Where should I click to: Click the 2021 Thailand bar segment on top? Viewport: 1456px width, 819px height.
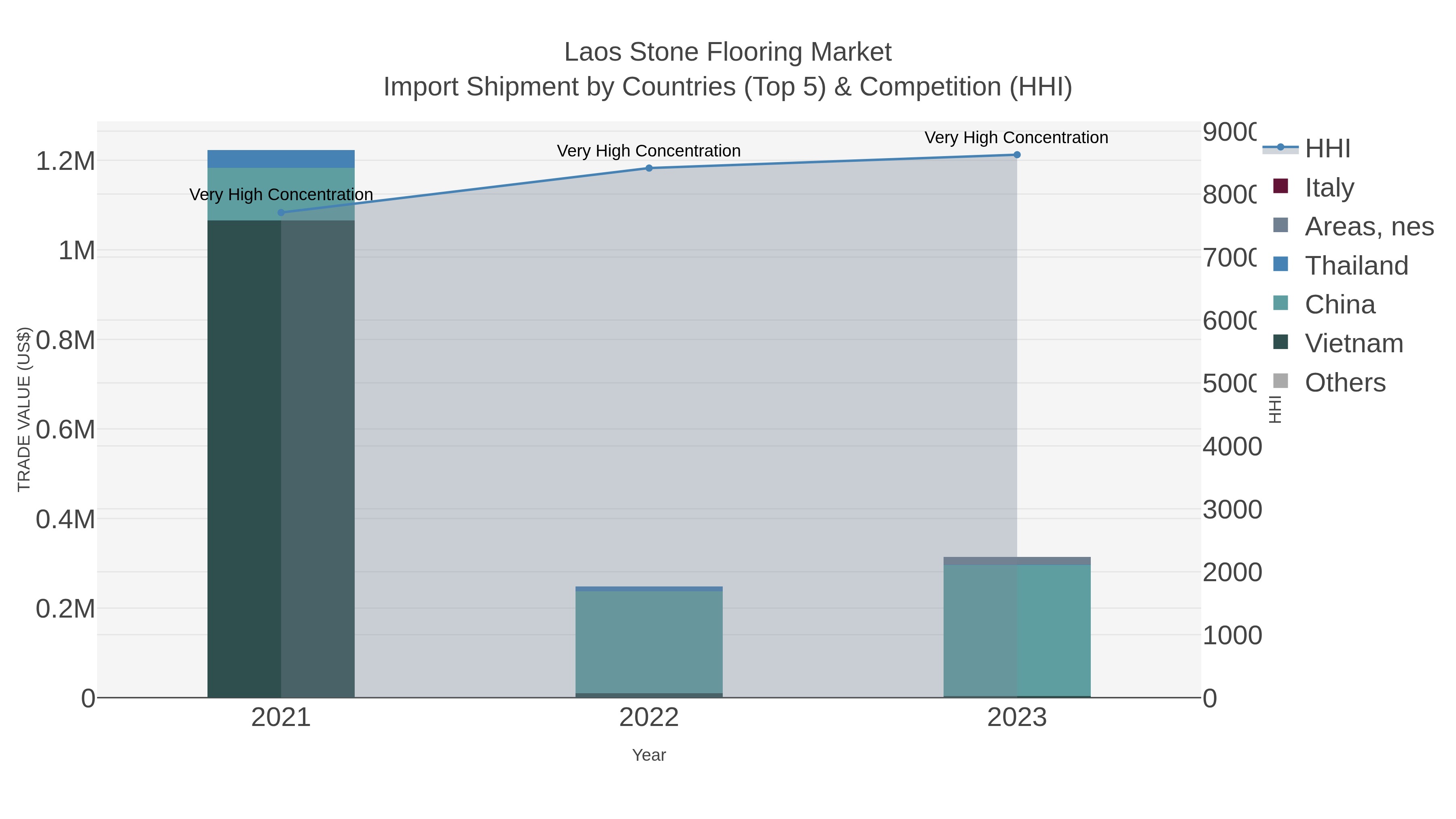281,159
